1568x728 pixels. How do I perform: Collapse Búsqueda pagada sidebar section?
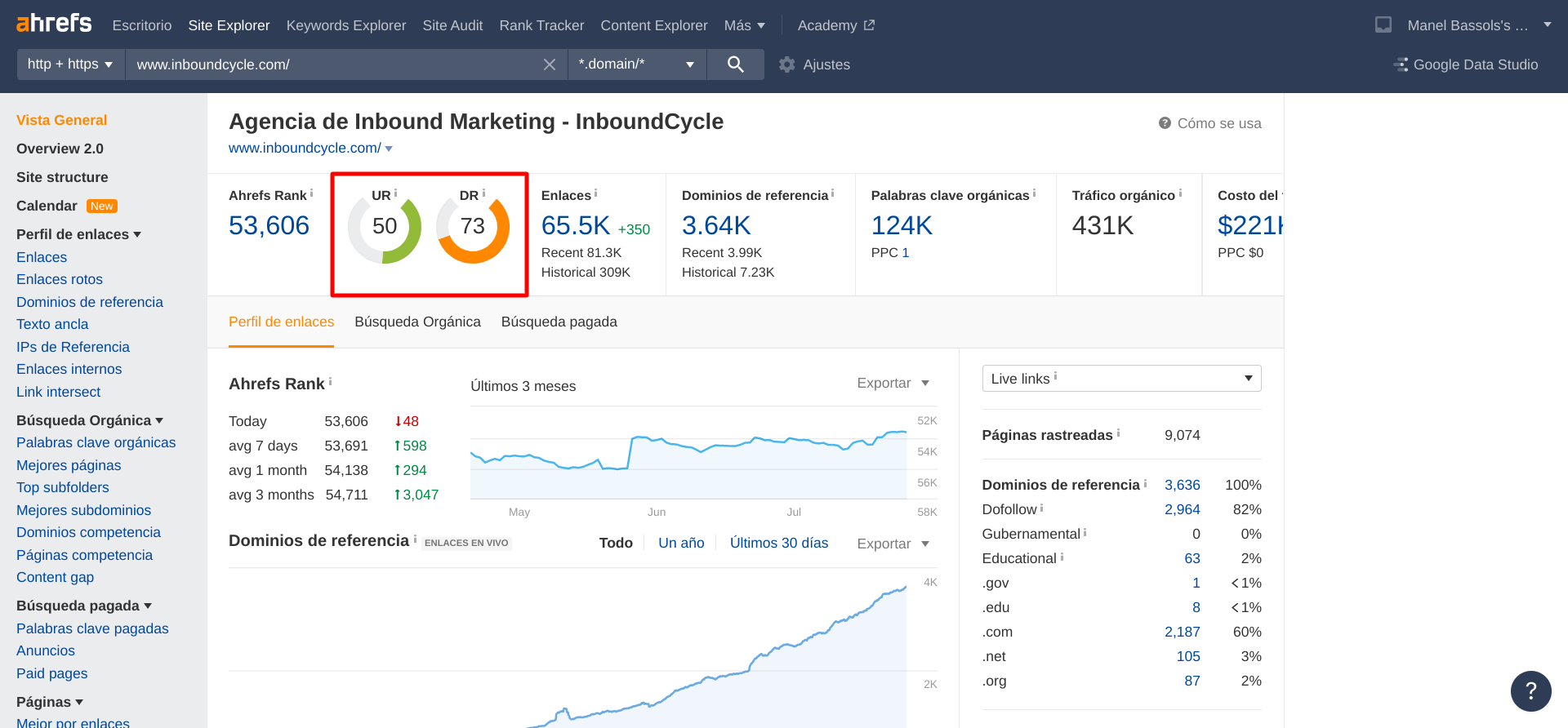(x=84, y=606)
